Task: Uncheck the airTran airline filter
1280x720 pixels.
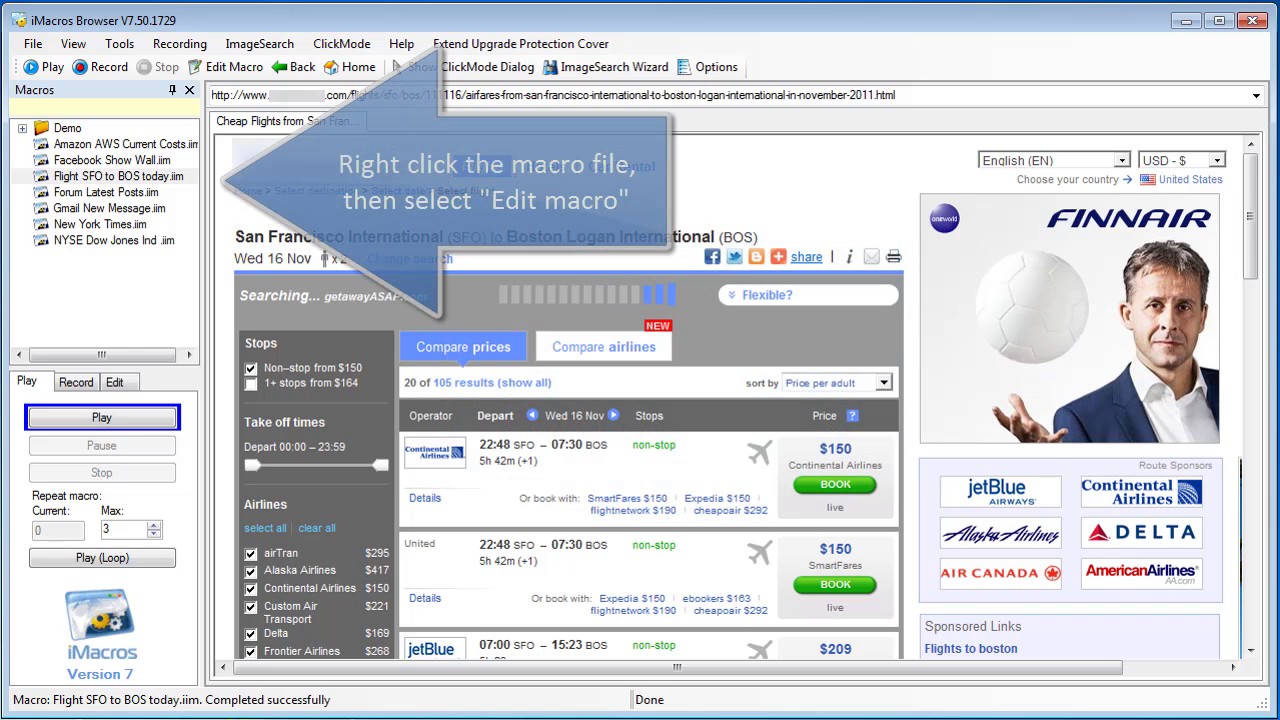Action: click(251, 554)
